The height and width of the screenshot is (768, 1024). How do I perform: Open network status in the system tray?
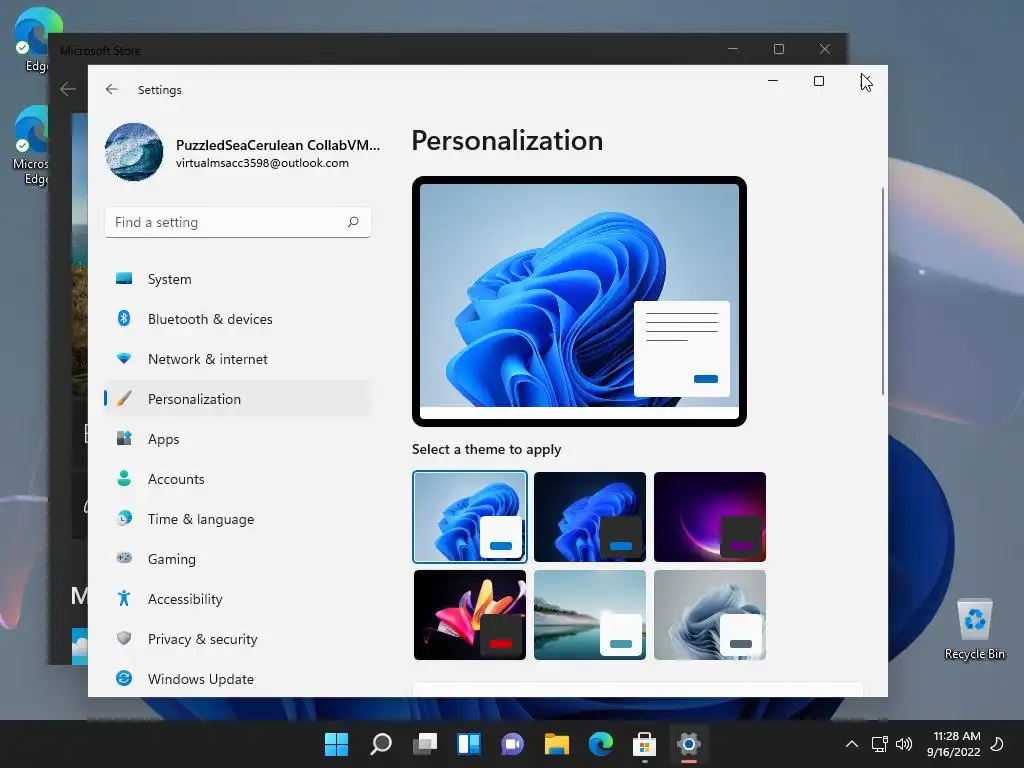[879, 744]
